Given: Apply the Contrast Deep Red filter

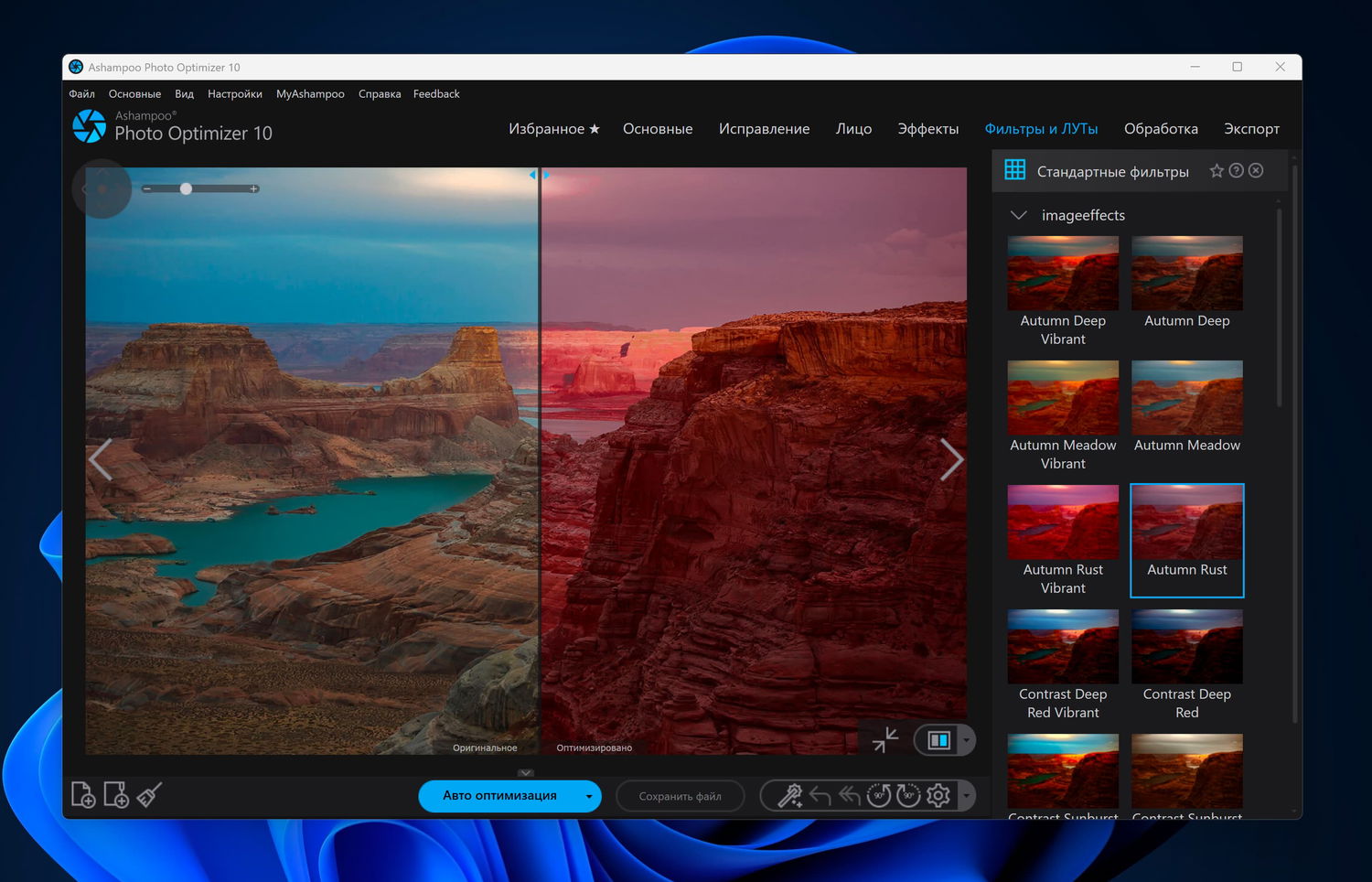Looking at the screenshot, I should [x=1187, y=665].
